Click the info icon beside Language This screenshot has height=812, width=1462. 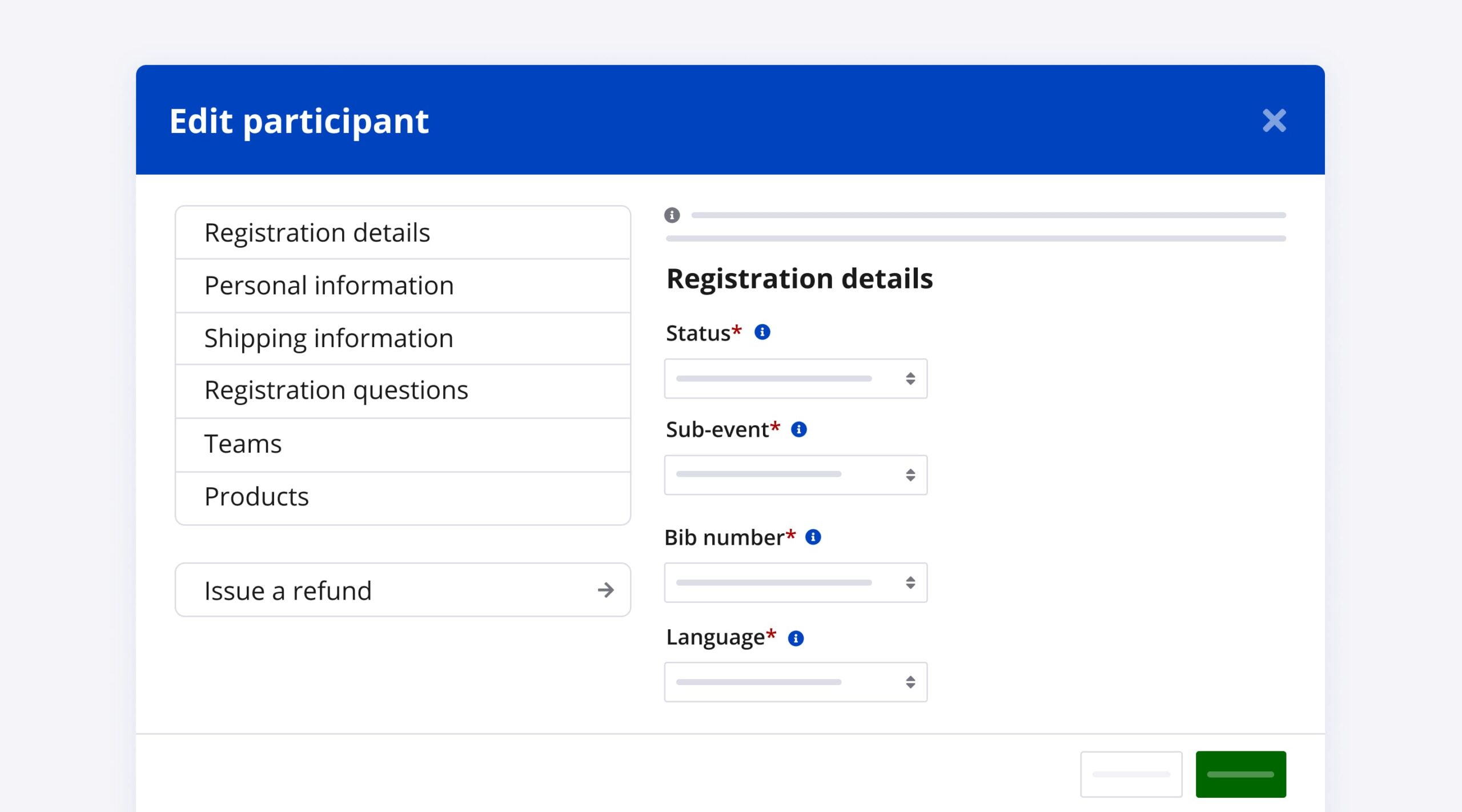pyautogui.click(x=796, y=638)
